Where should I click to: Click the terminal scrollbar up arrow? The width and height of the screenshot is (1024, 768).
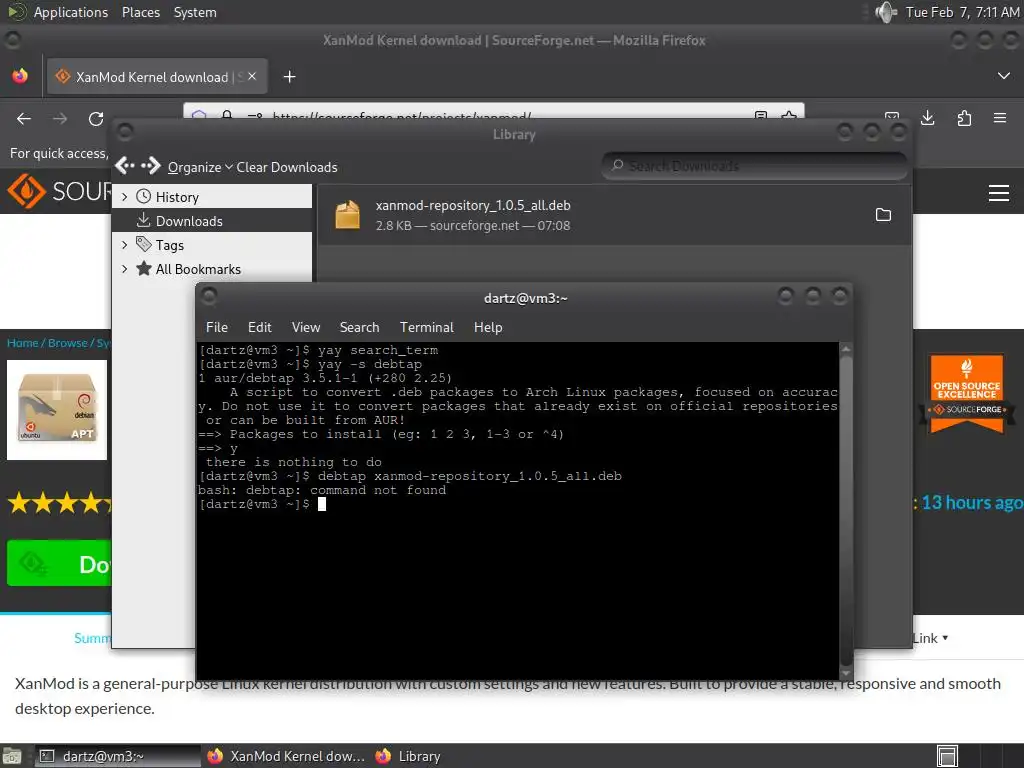coord(846,349)
